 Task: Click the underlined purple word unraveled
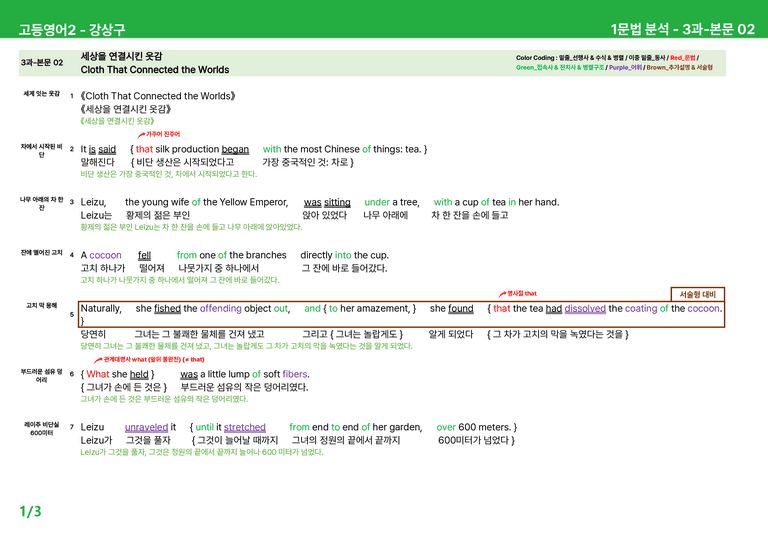coord(146,427)
